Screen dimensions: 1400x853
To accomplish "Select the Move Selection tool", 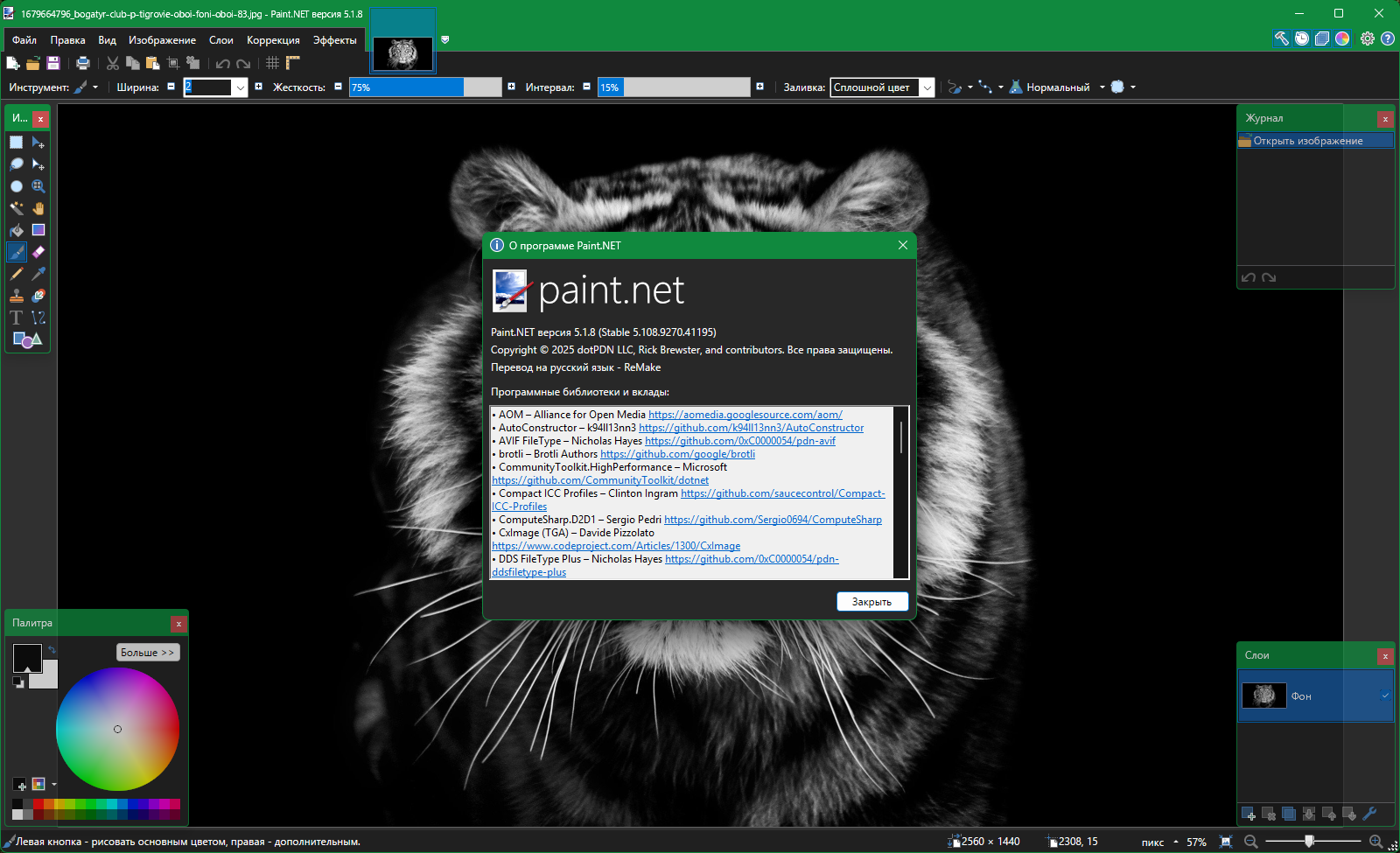I will point(38,164).
